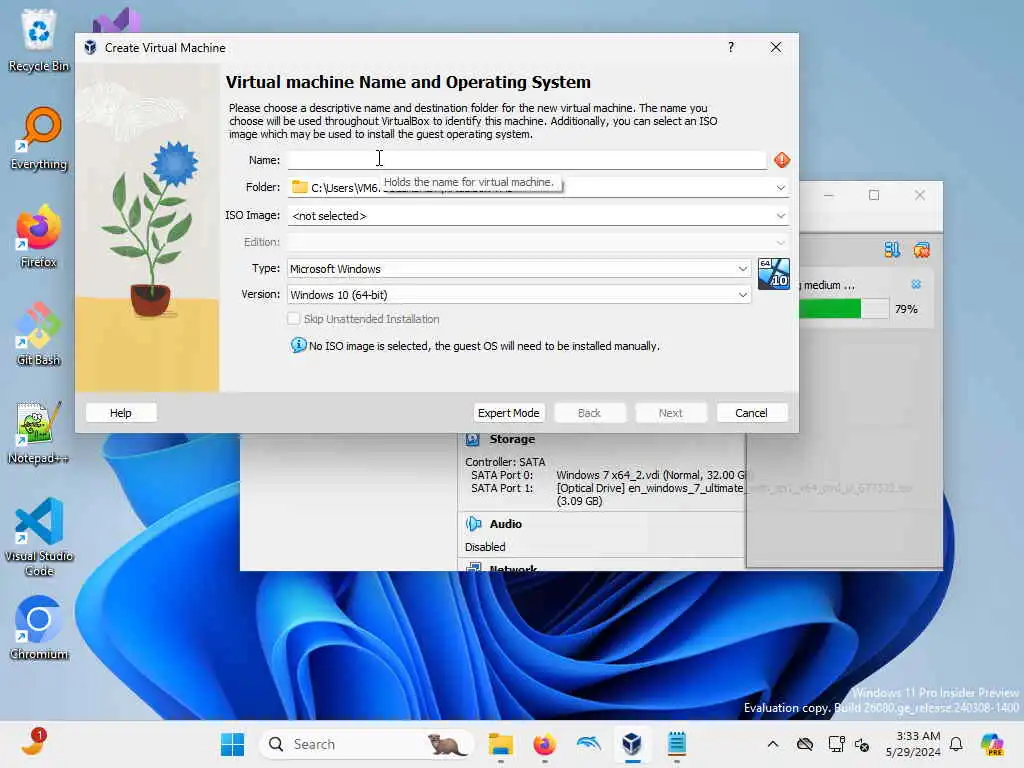Open the Notepad++ desktop shortcut
This screenshot has width=1024, height=768.
pos(39,432)
